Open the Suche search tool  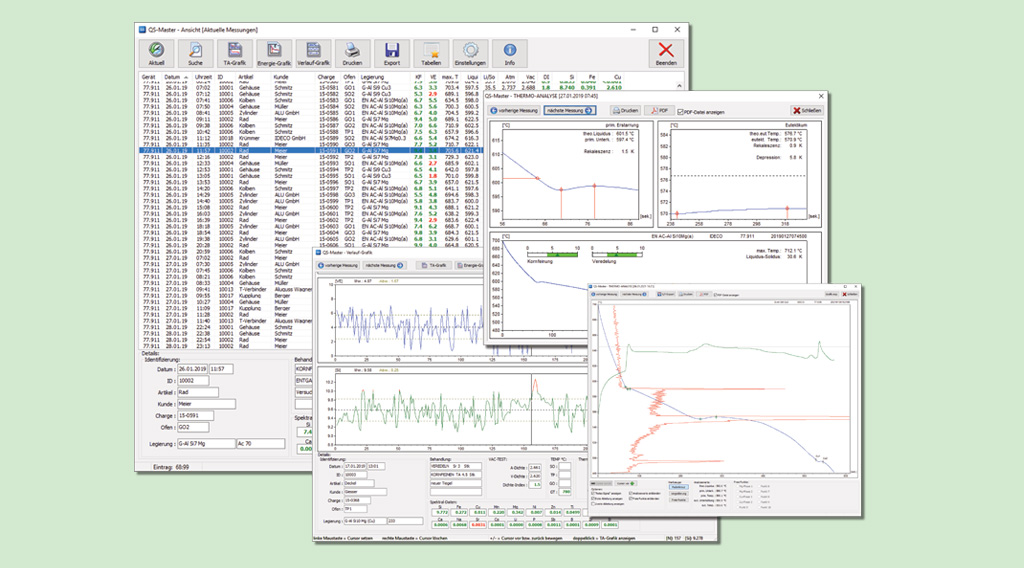pos(195,54)
